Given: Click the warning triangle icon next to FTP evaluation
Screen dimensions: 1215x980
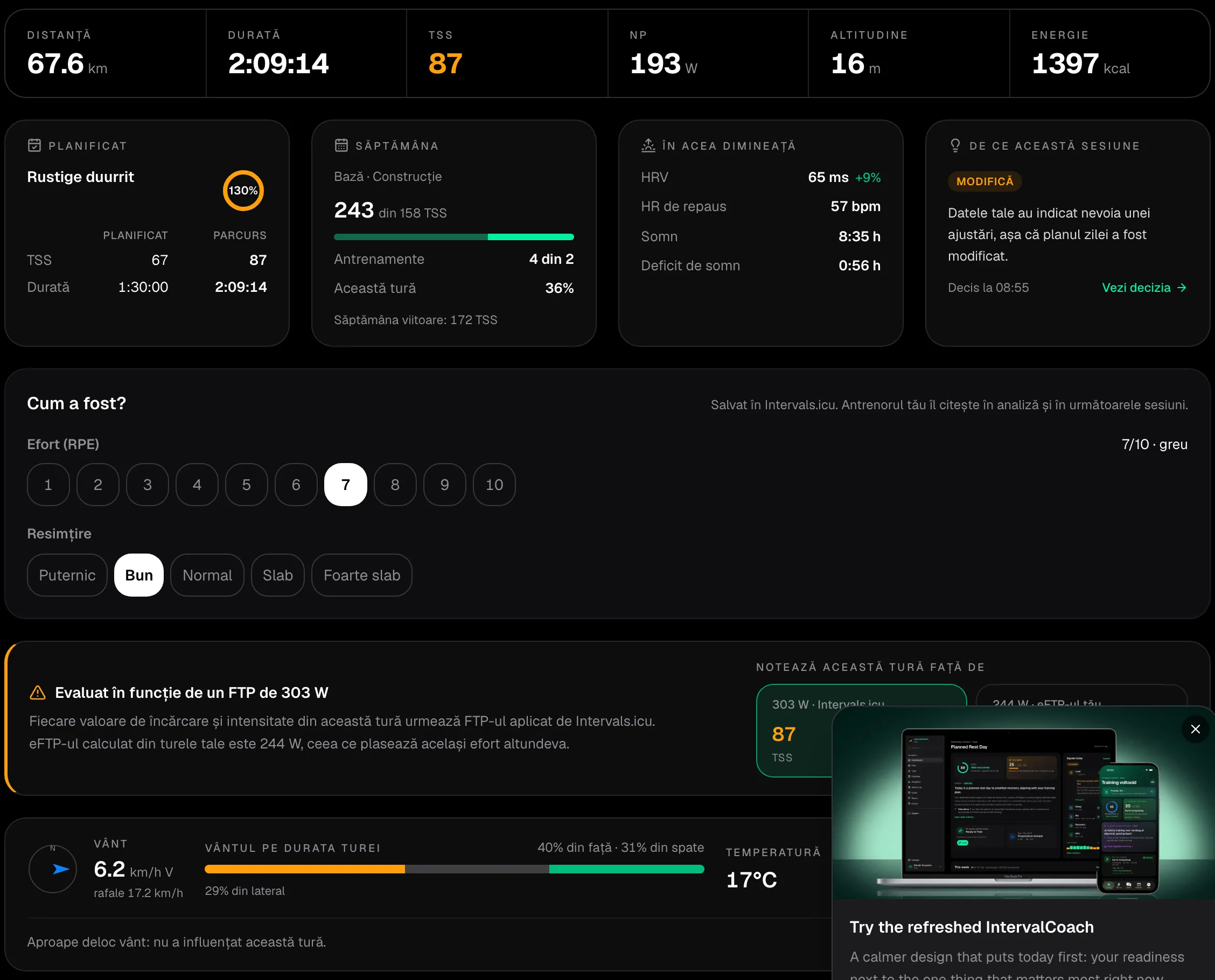Looking at the screenshot, I should click(x=37, y=692).
